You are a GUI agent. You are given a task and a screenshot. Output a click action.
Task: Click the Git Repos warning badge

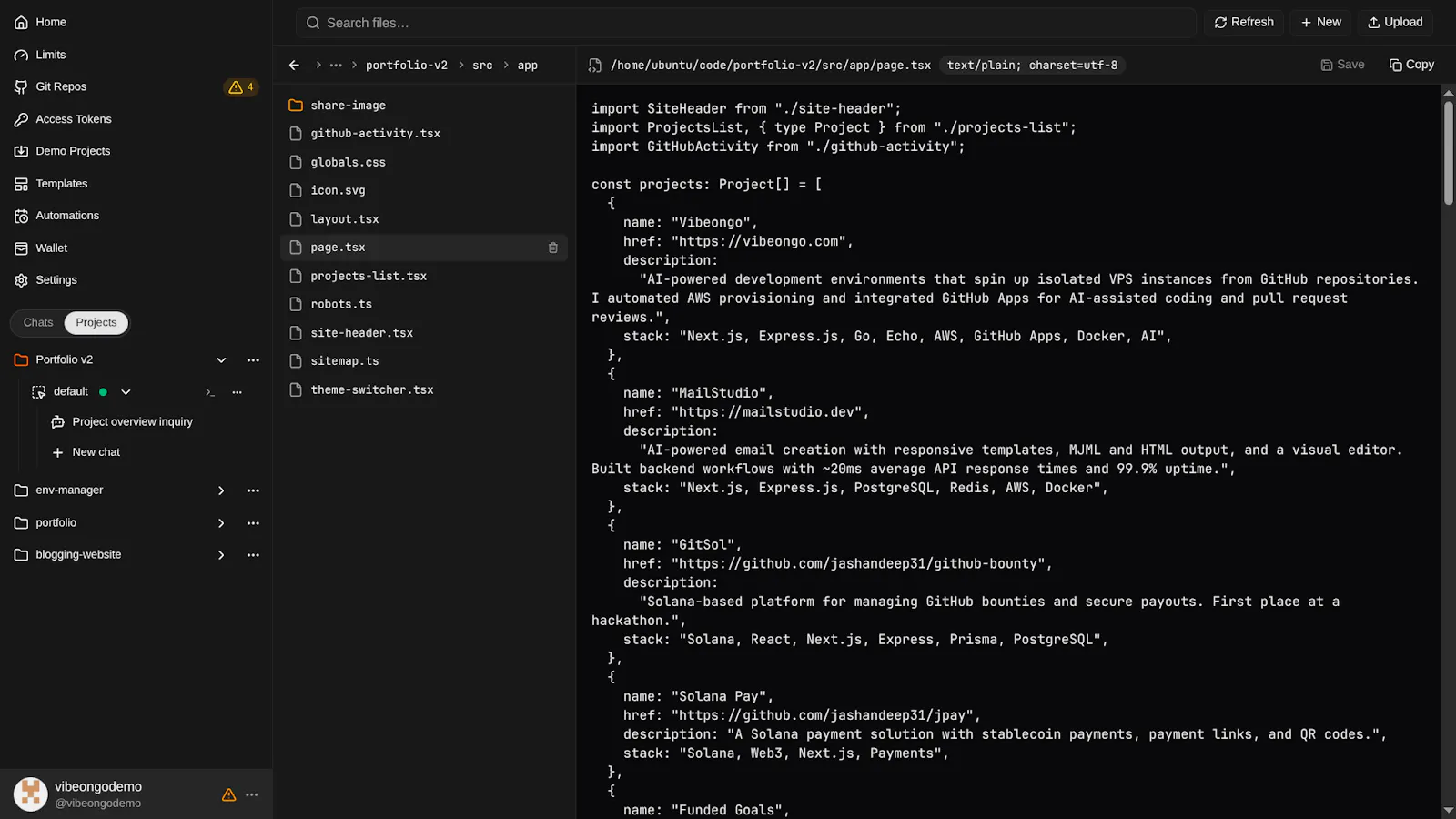241,87
